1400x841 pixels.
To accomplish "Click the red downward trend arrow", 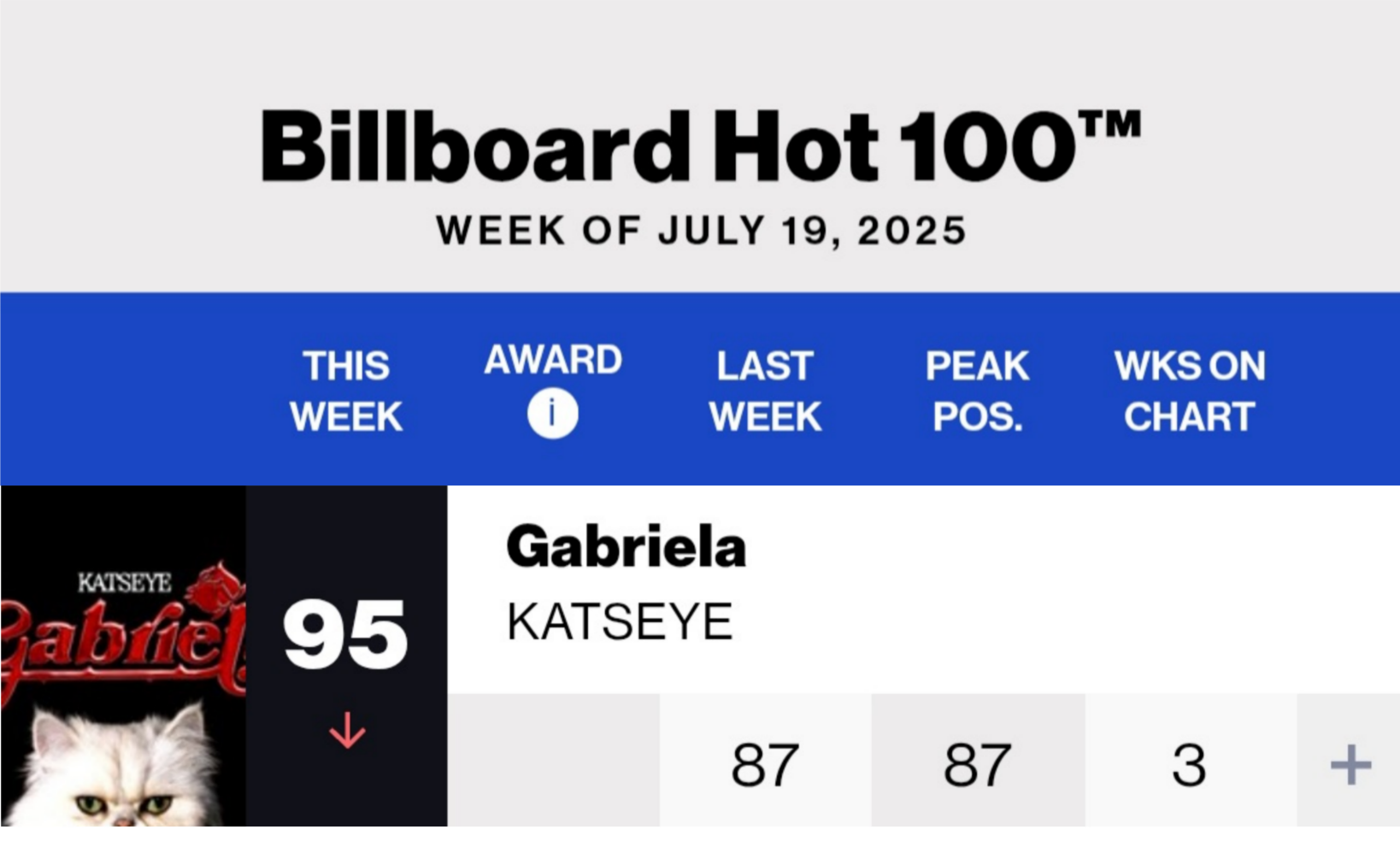I will [x=347, y=731].
